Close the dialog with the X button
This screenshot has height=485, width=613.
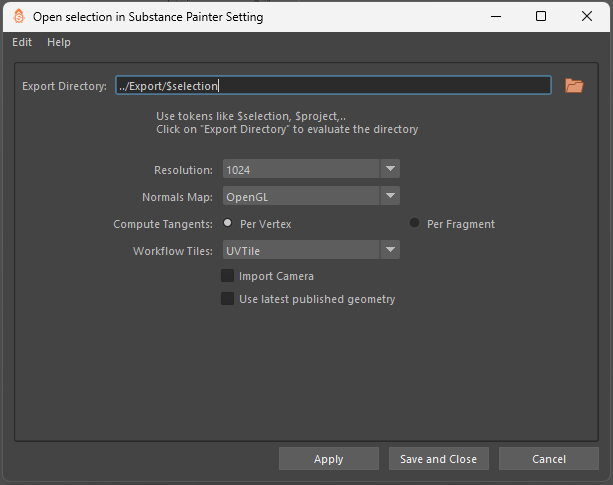(587, 16)
